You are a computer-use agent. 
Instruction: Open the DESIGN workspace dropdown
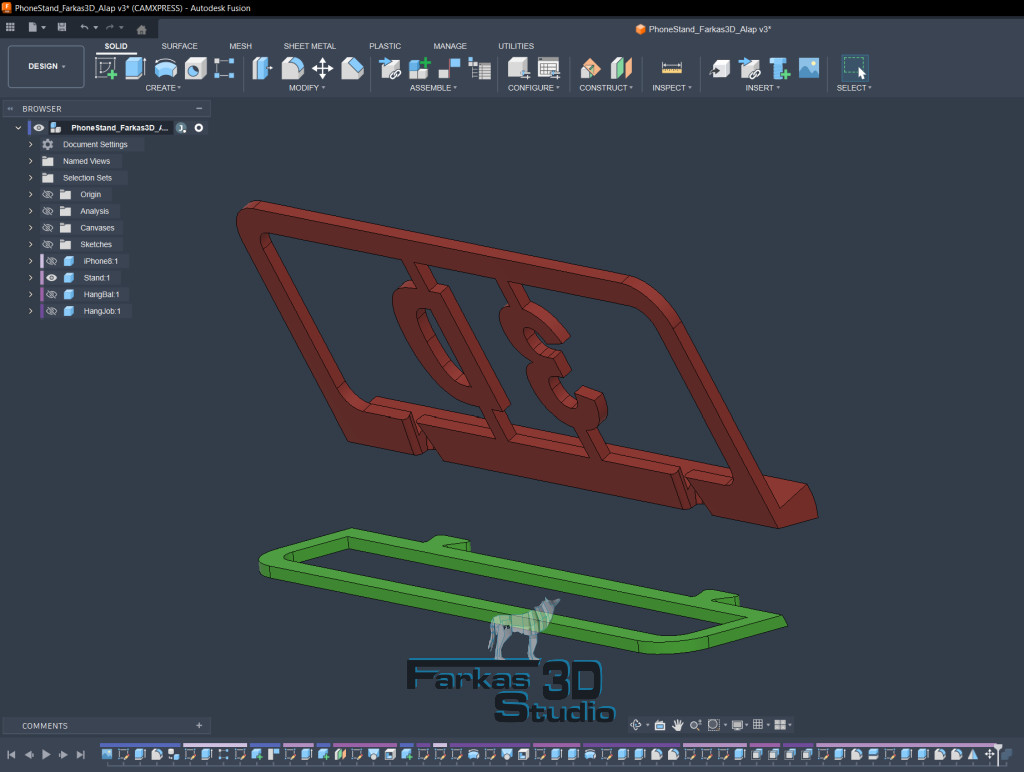[x=47, y=66]
